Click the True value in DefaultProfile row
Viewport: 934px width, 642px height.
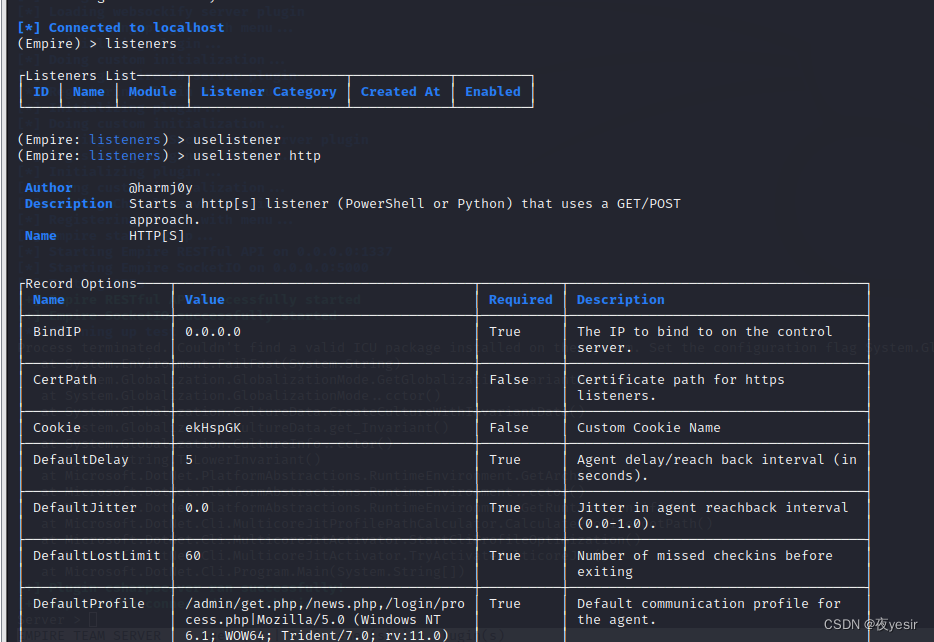coord(505,603)
